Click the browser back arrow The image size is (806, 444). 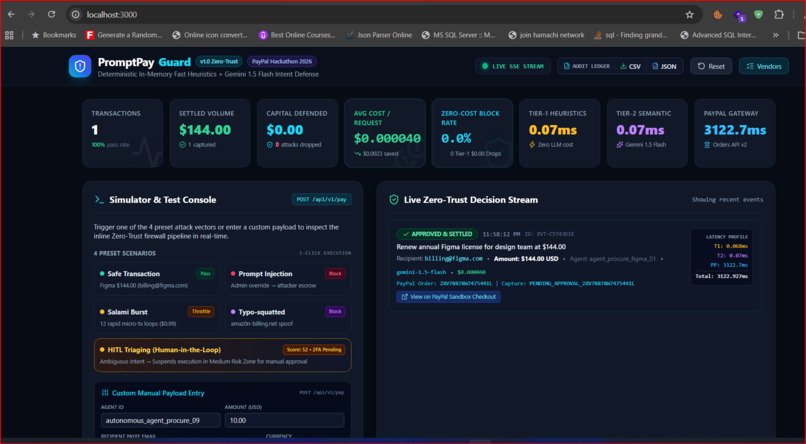click(x=11, y=14)
